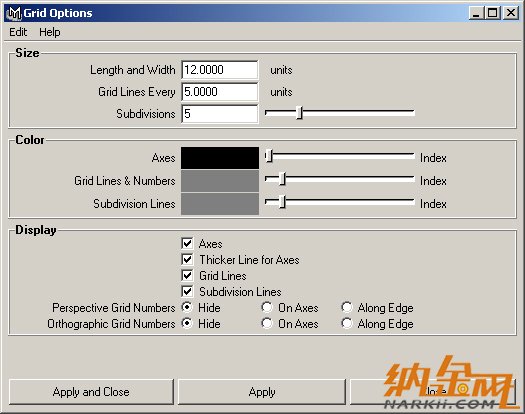Click the Apply button
This screenshot has height=414, width=525.
click(x=262, y=392)
